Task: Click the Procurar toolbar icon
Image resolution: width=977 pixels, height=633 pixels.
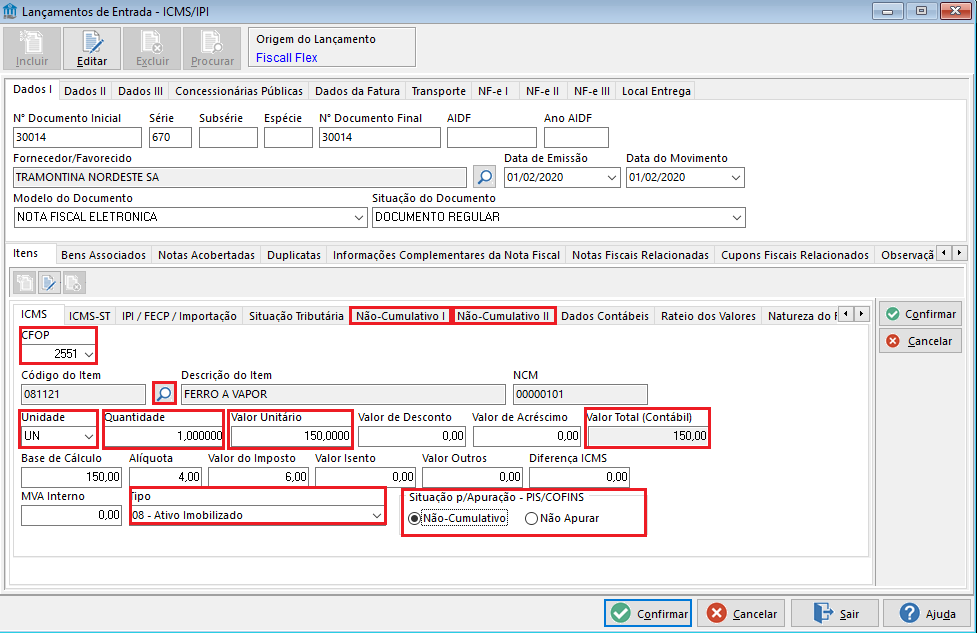Action: click(x=212, y=48)
